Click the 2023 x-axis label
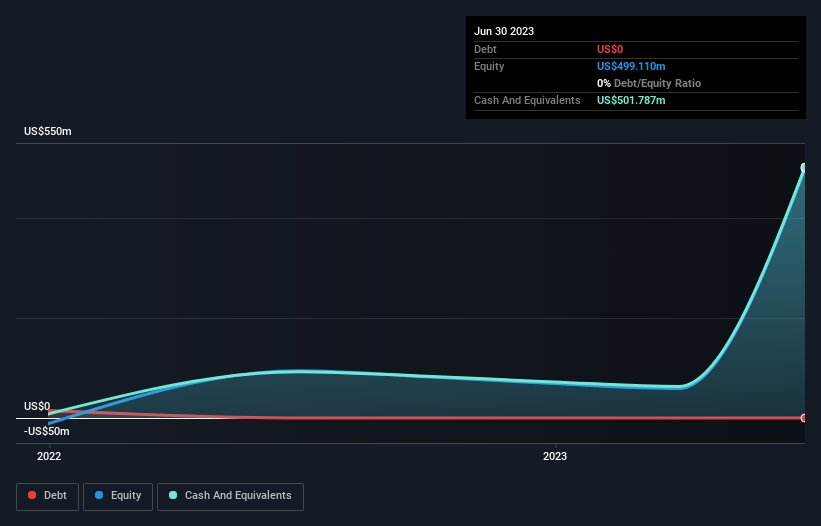This screenshot has height=526, width=821. pyautogui.click(x=555, y=456)
